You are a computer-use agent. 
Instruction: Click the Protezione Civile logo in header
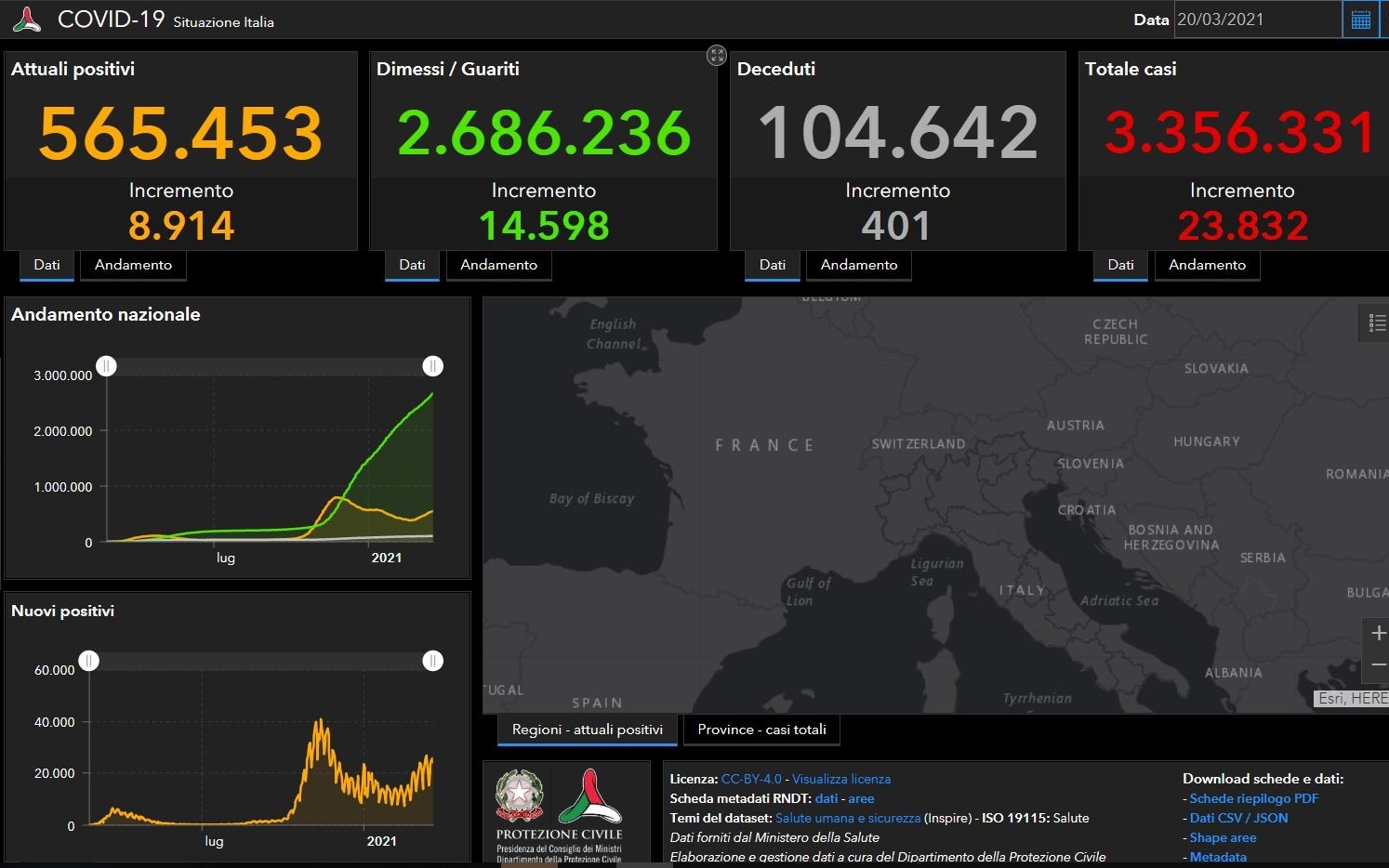point(27,20)
